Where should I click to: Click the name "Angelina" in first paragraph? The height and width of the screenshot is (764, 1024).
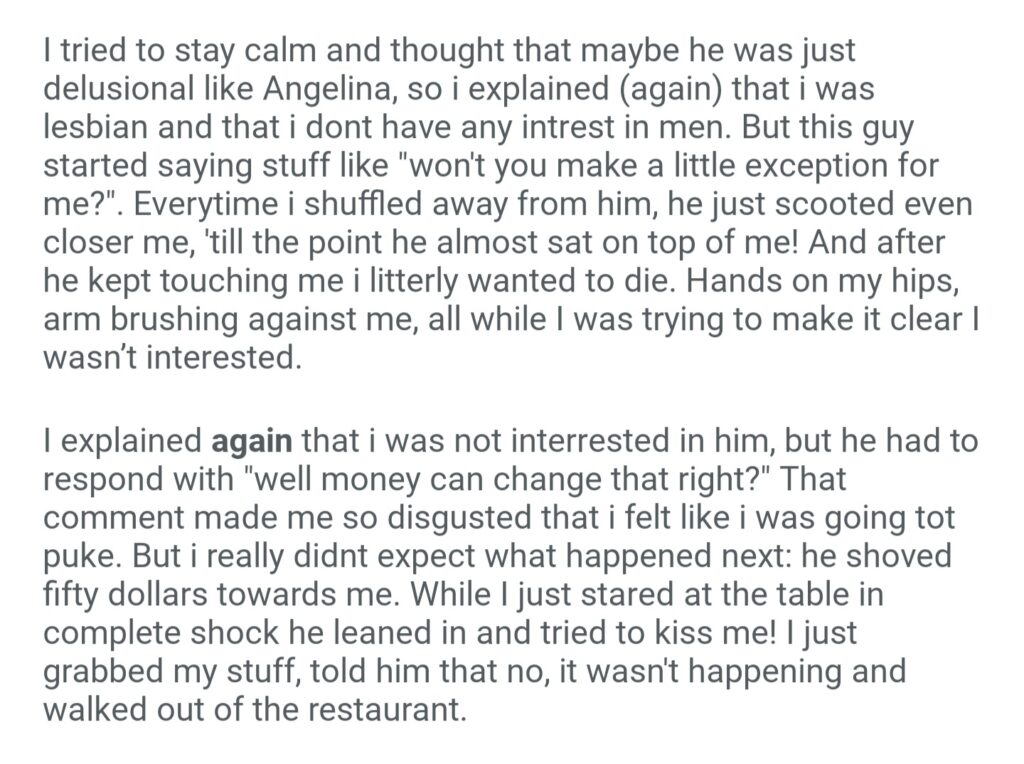click(x=325, y=87)
